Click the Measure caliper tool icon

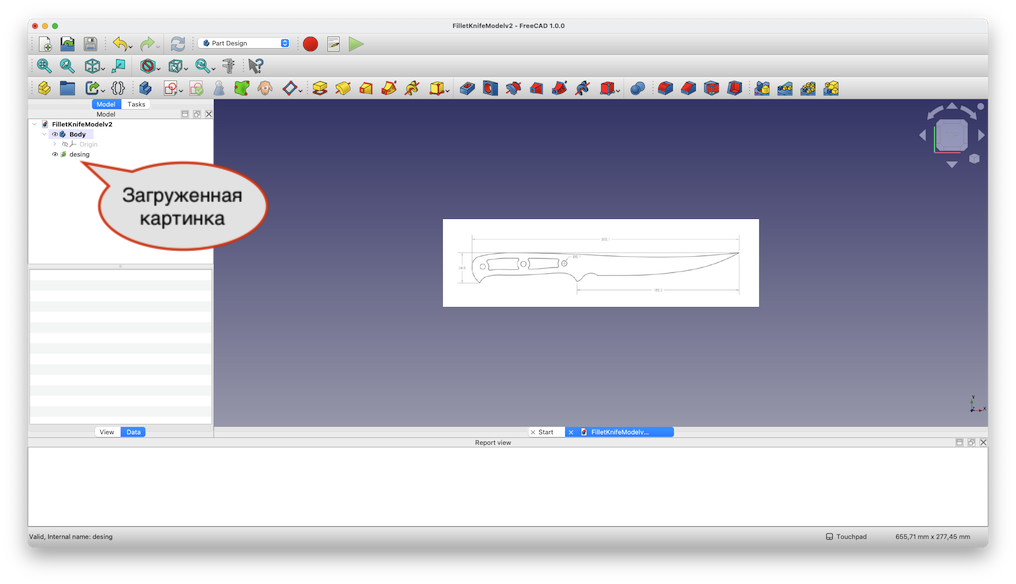(x=229, y=66)
